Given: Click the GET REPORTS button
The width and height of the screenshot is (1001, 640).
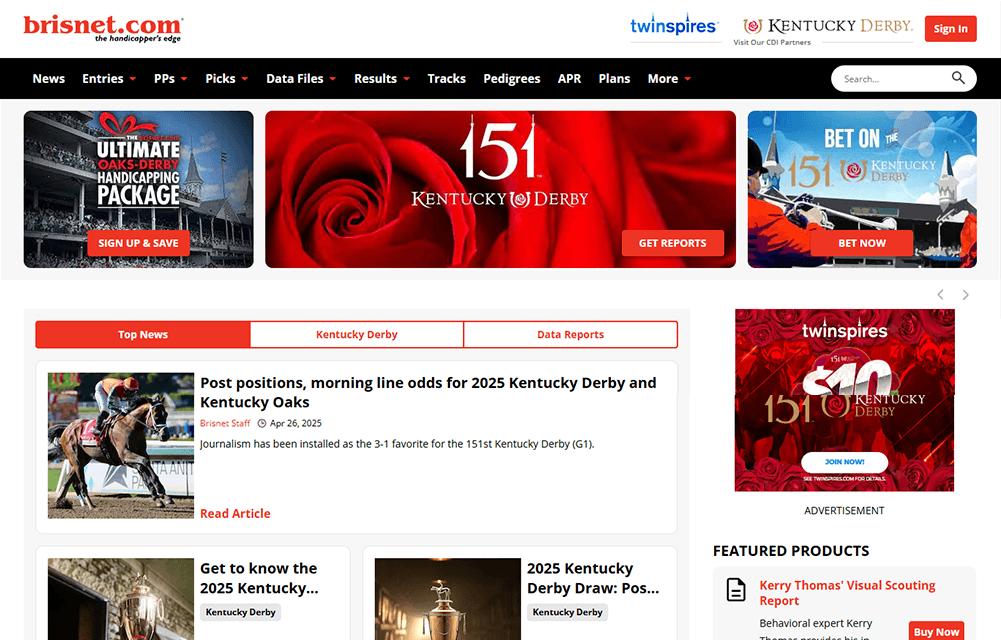Looking at the screenshot, I should pyautogui.click(x=673, y=243).
